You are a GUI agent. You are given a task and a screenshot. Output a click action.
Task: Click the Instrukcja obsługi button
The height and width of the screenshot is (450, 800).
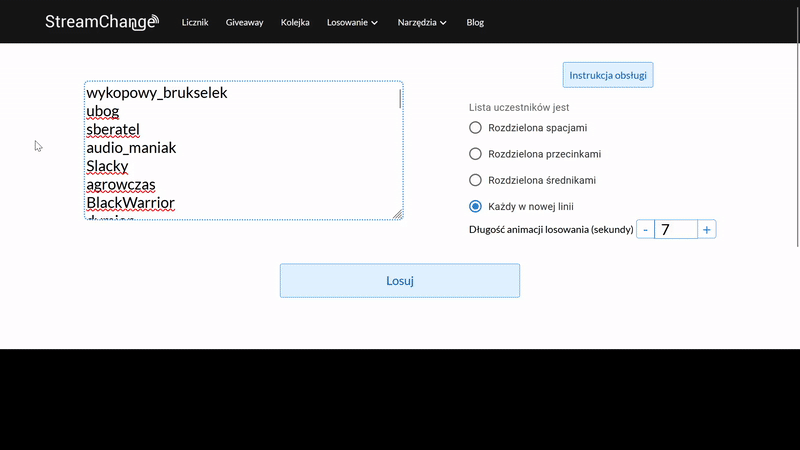(x=608, y=75)
